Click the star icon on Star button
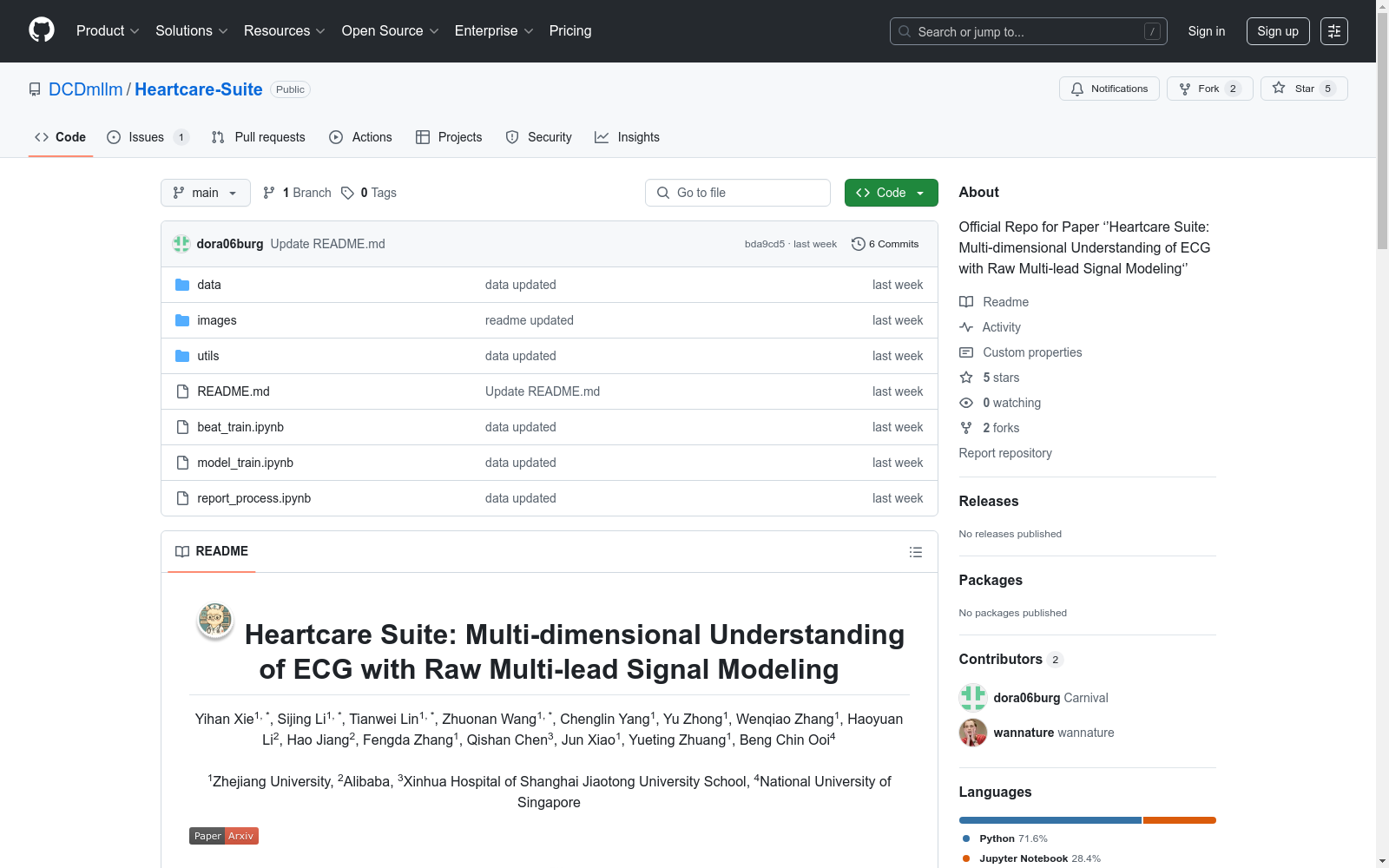This screenshot has height=868, width=1389. pyautogui.click(x=1279, y=89)
